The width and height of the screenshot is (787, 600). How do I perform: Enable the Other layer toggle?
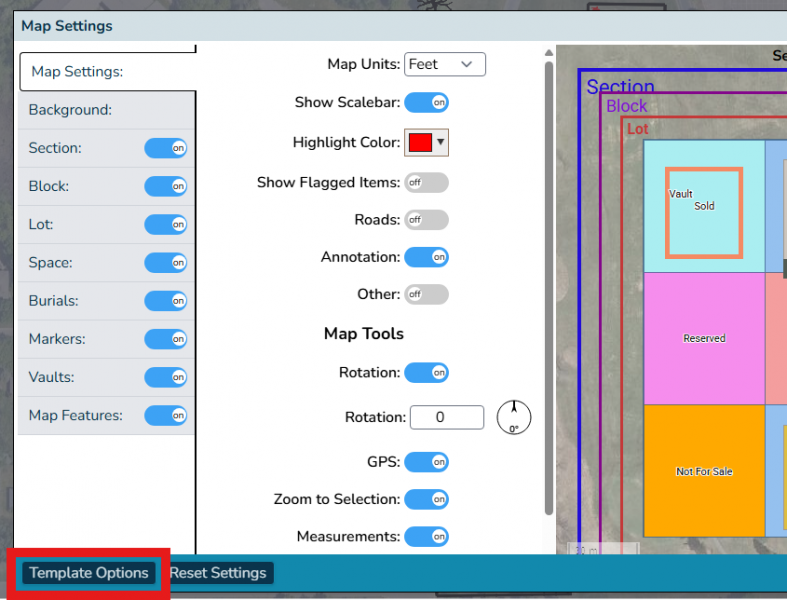click(426, 294)
